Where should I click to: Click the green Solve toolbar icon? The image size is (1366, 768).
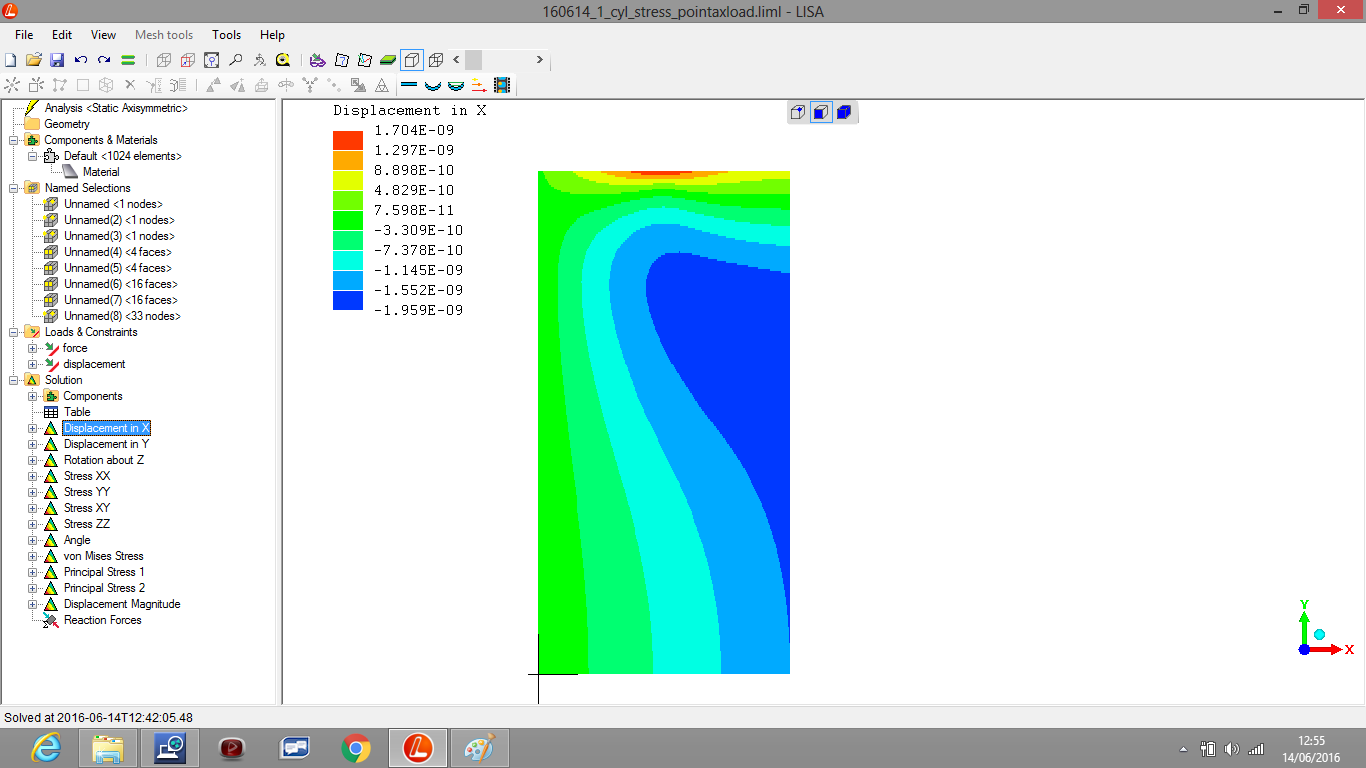128,60
